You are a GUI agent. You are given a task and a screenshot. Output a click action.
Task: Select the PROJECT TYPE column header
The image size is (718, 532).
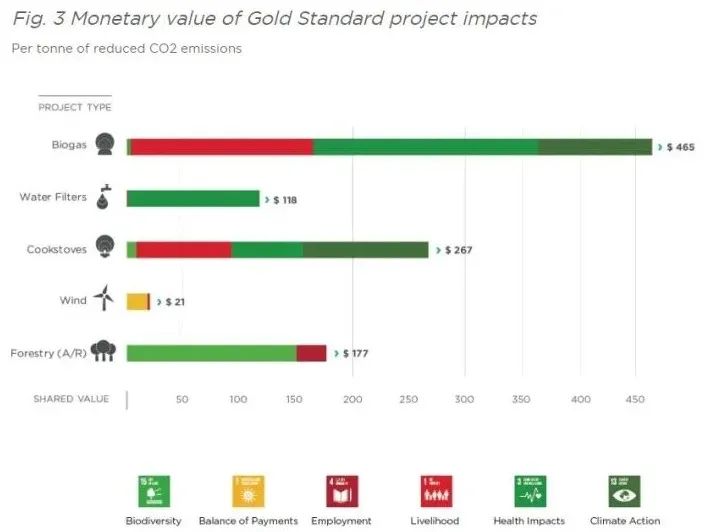pos(75,107)
